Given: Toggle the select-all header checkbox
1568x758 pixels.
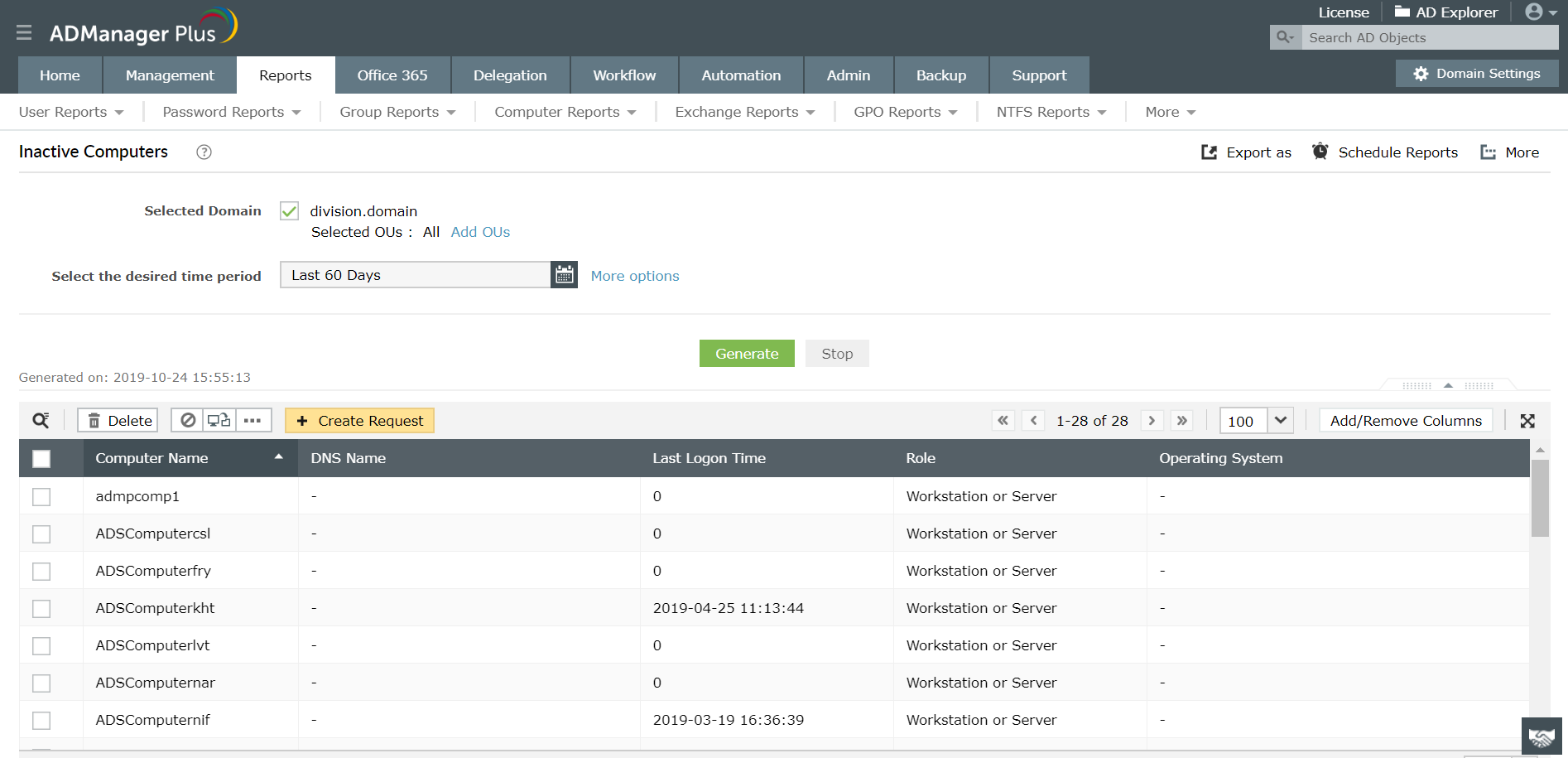Looking at the screenshot, I should pyautogui.click(x=41, y=458).
